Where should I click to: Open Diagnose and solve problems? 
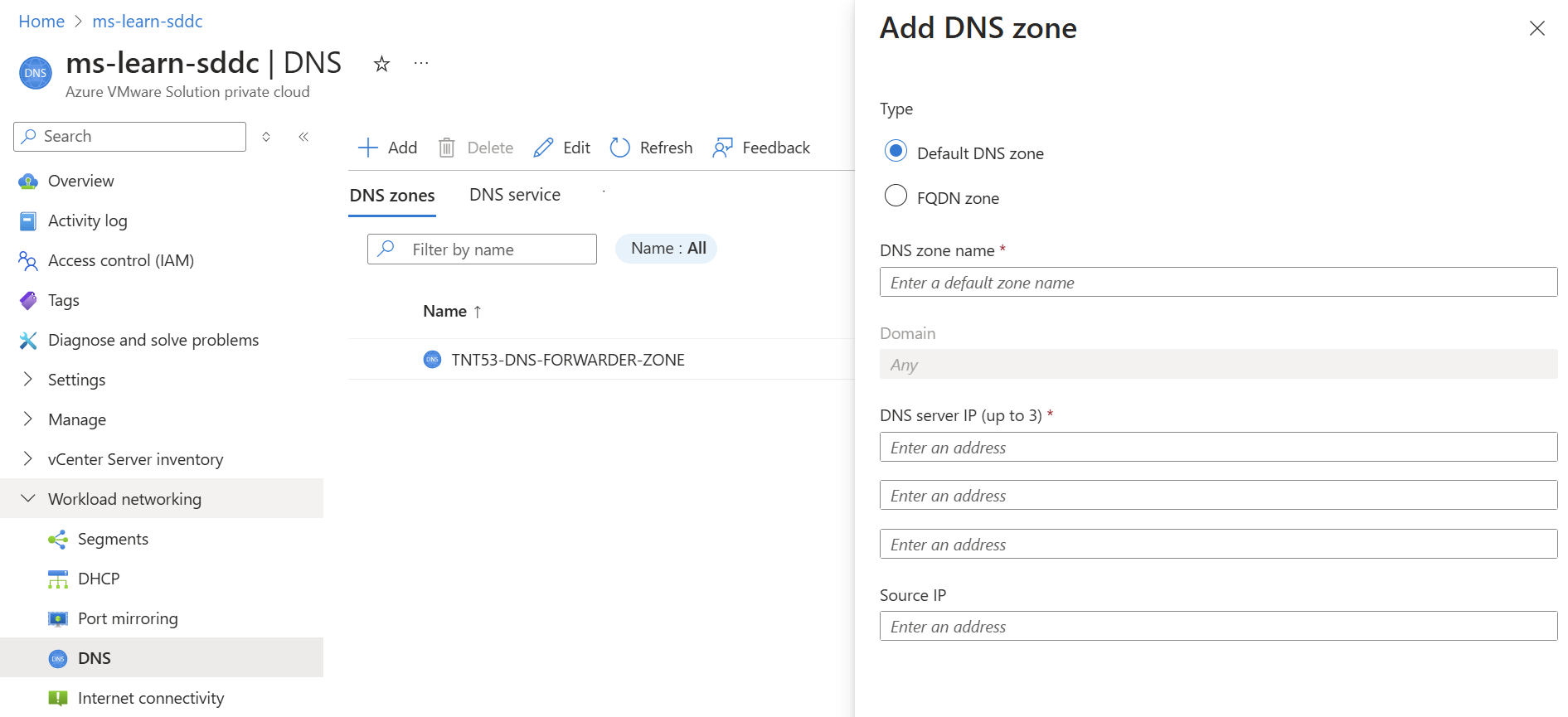(x=153, y=340)
